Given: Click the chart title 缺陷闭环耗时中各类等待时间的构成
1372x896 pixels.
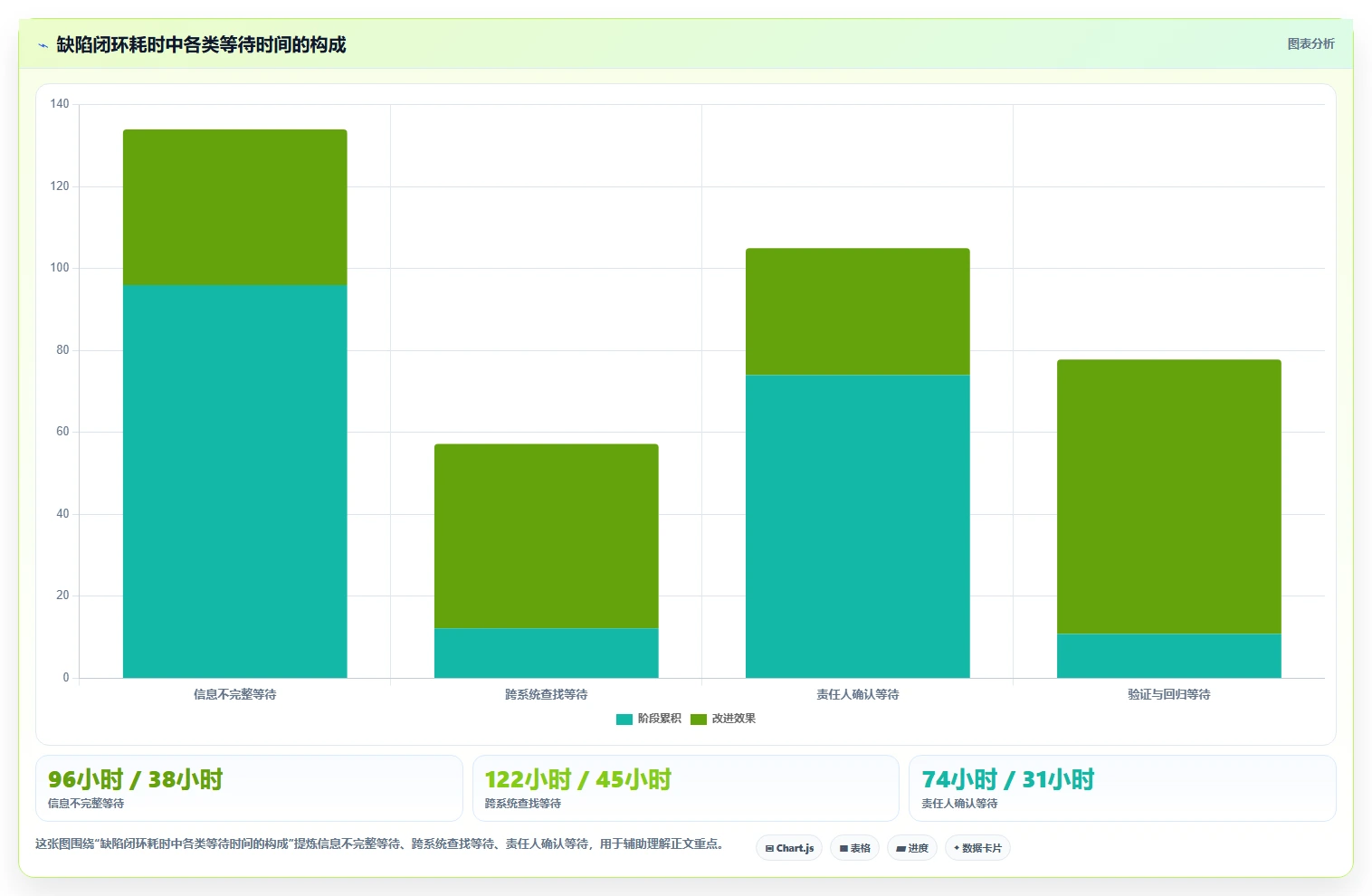Looking at the screenshot, I should point(201,45).
